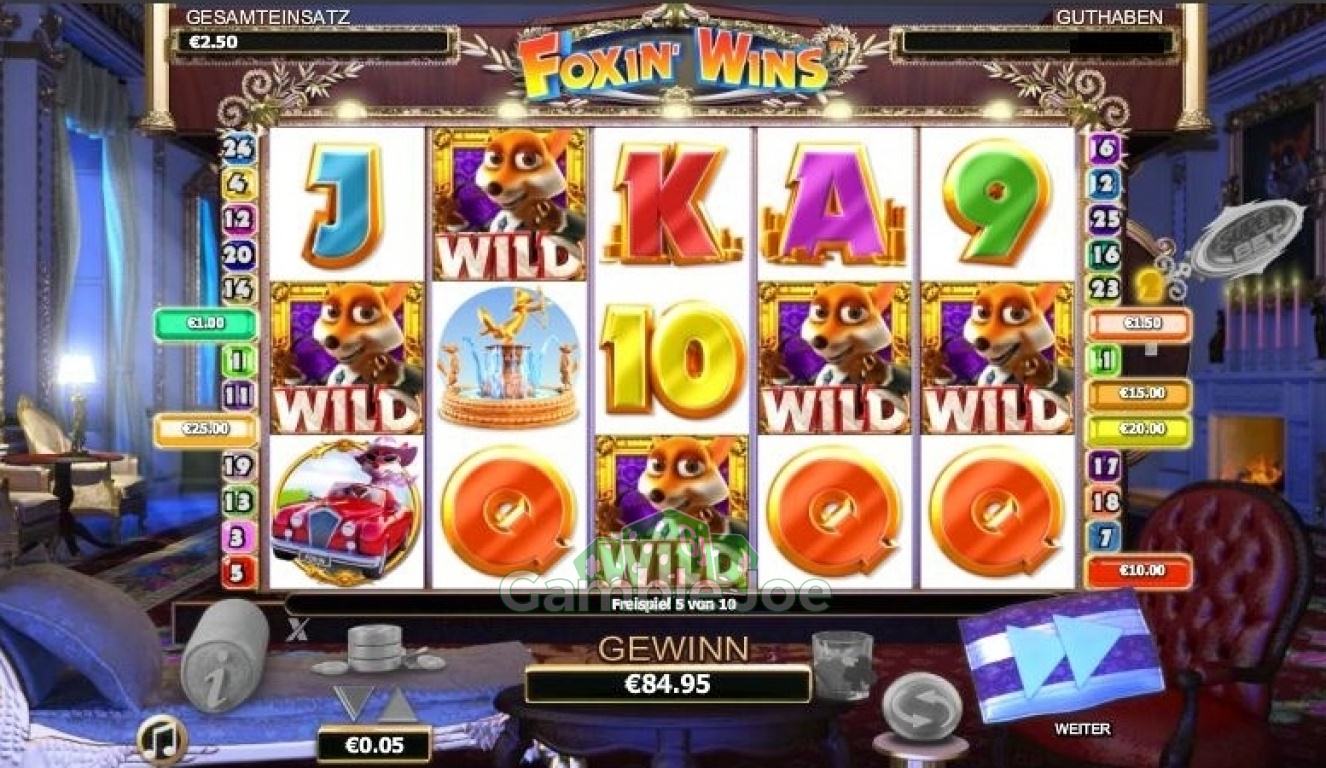Click the fountain snow globe symbol
Viewport: 1326px width, 768px height.
tap(510, 358)
